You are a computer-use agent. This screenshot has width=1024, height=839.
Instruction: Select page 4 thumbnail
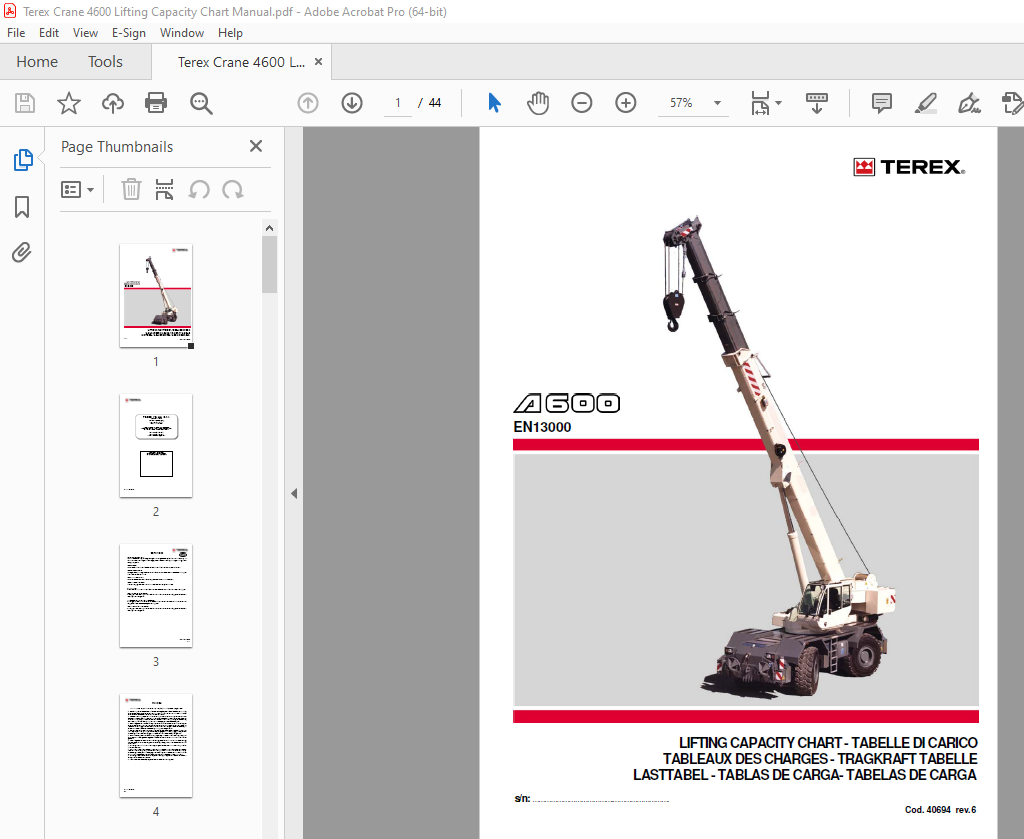156,746
